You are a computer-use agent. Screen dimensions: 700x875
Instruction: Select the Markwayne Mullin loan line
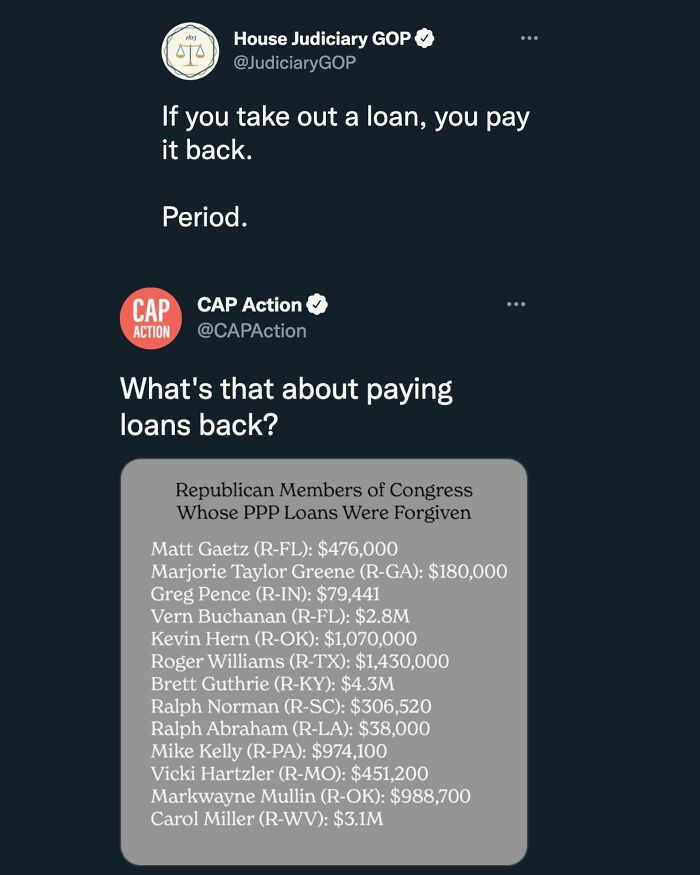point(310,796)
